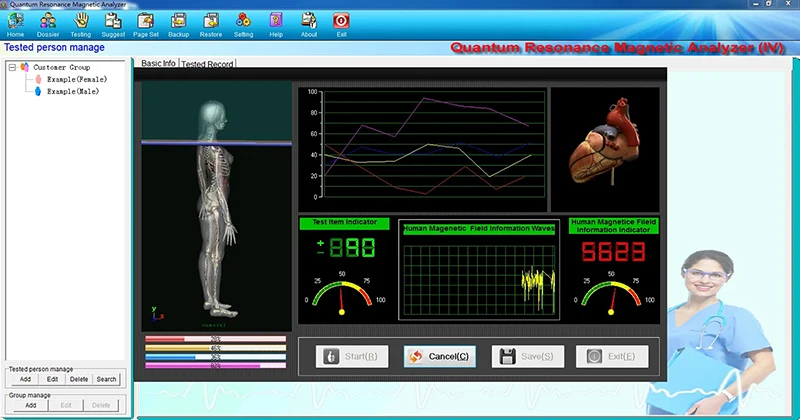This screenshot has height=420, width=800.
Task: Switch to the Basic Info tab
Action: [158, 63]
